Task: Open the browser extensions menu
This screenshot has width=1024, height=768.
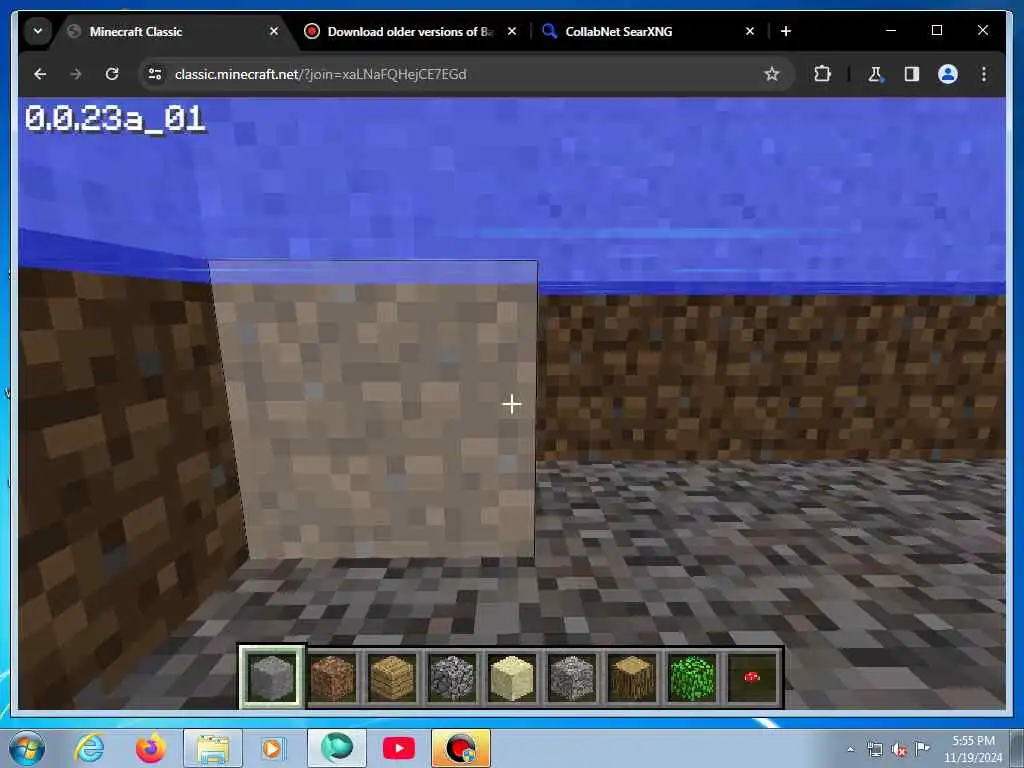Action: (x=822, y=74)
